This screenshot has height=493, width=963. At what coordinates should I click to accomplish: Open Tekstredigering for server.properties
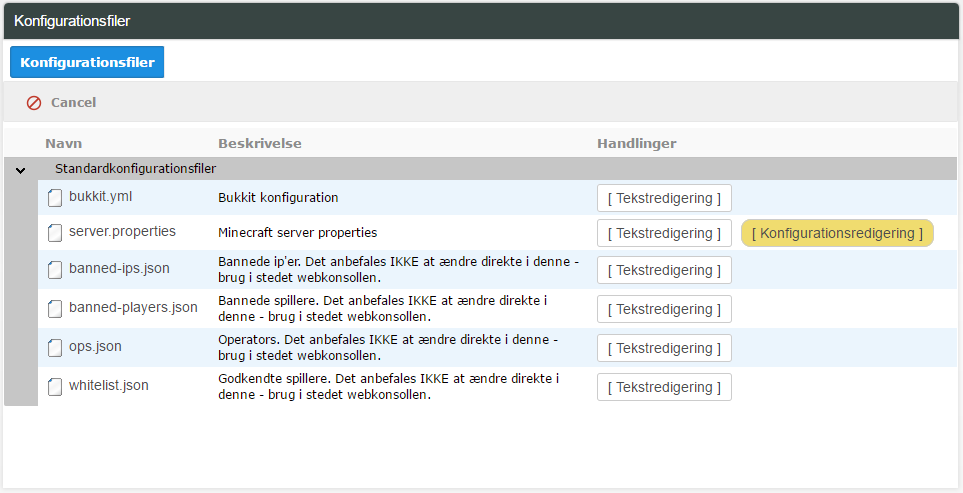665,233
